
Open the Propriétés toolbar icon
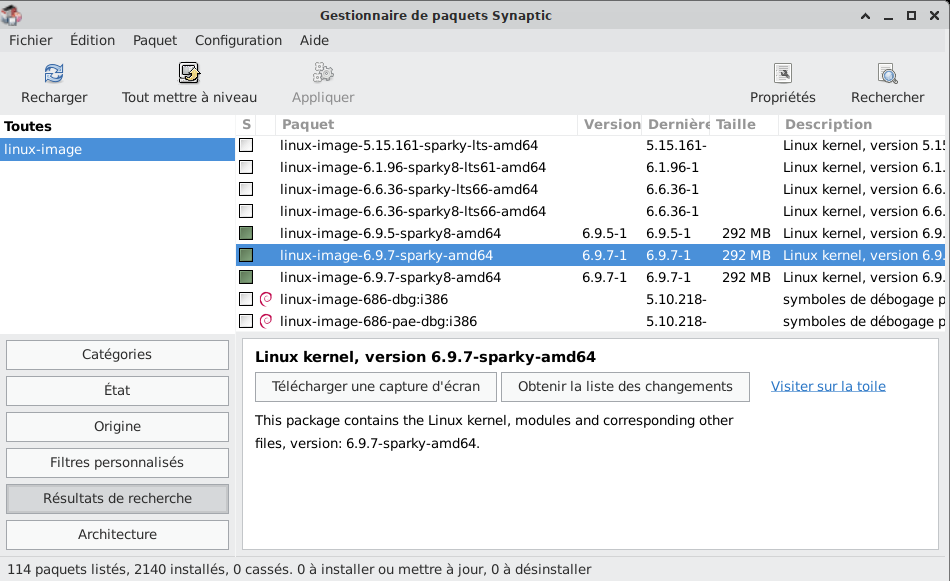pos(783,73)
